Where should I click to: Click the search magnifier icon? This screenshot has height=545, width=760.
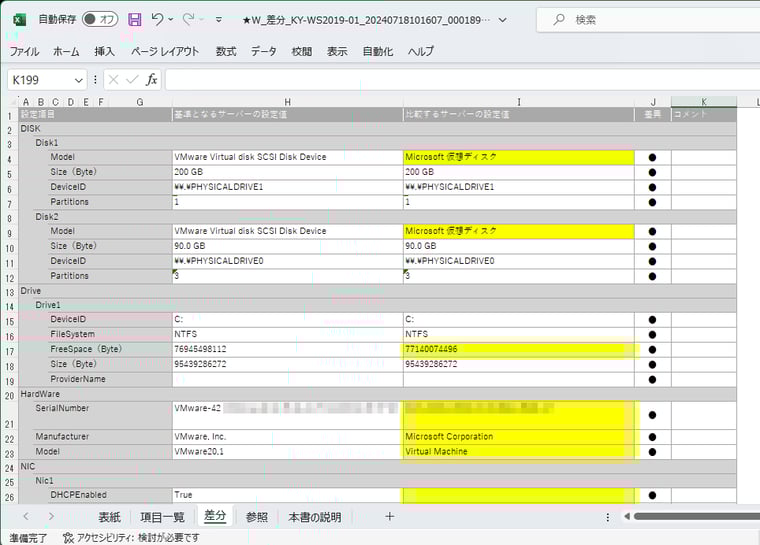559,19
